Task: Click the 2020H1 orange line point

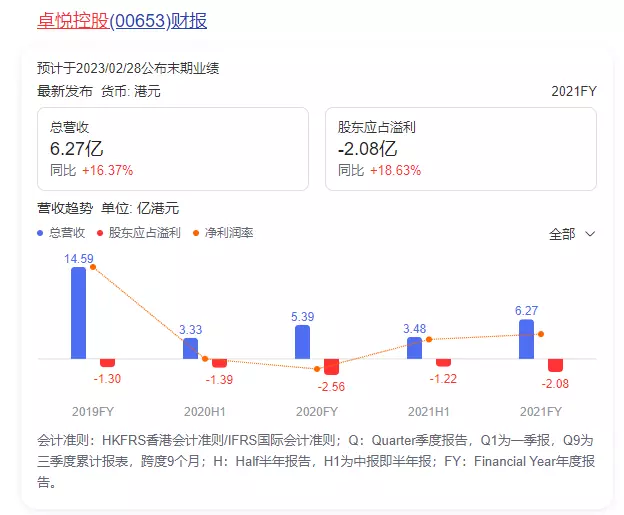Action: coord(205,359)
